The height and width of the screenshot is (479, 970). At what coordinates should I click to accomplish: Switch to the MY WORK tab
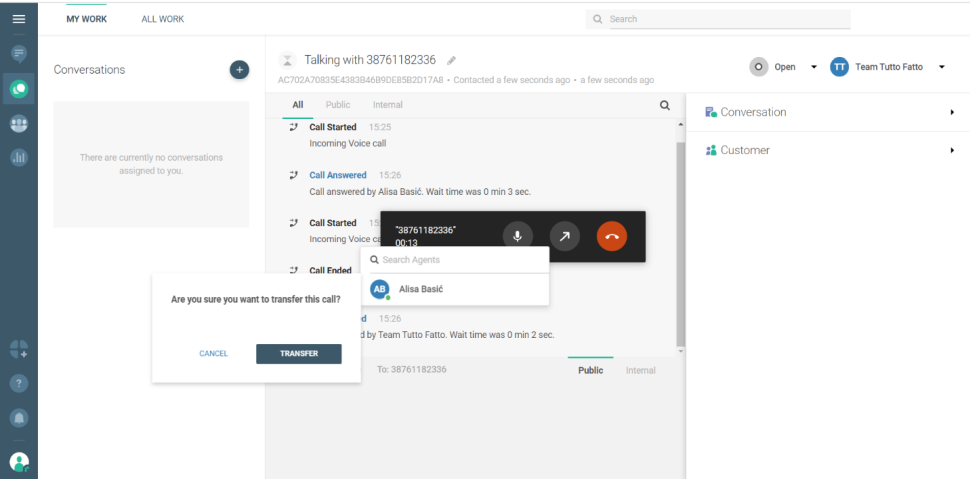(87, 19)
